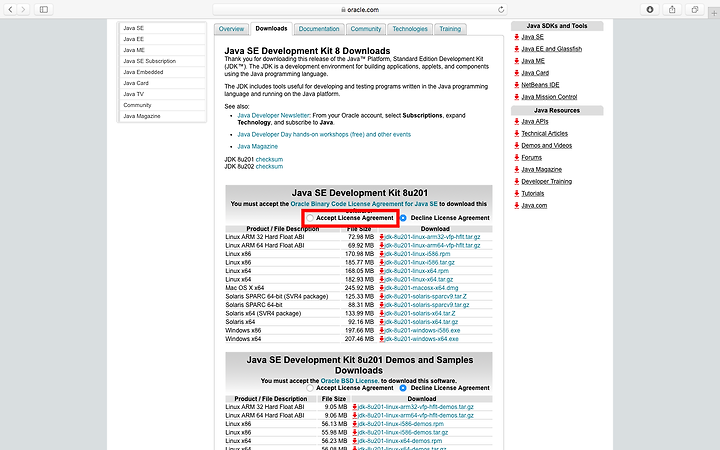Open Java Developer Newsletter link
The height and width of the screenshot is (450, 720).
coord(273,115)
